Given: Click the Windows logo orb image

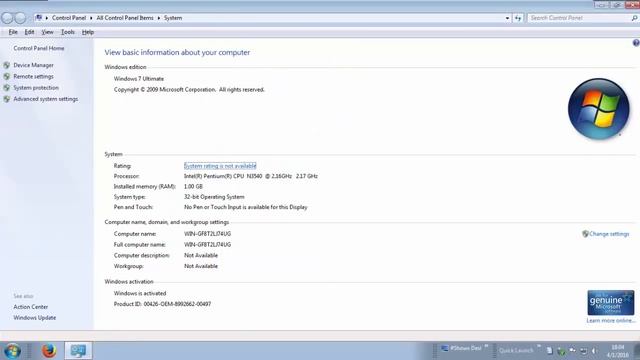Looking at the screenshot, I should (598, 109).
